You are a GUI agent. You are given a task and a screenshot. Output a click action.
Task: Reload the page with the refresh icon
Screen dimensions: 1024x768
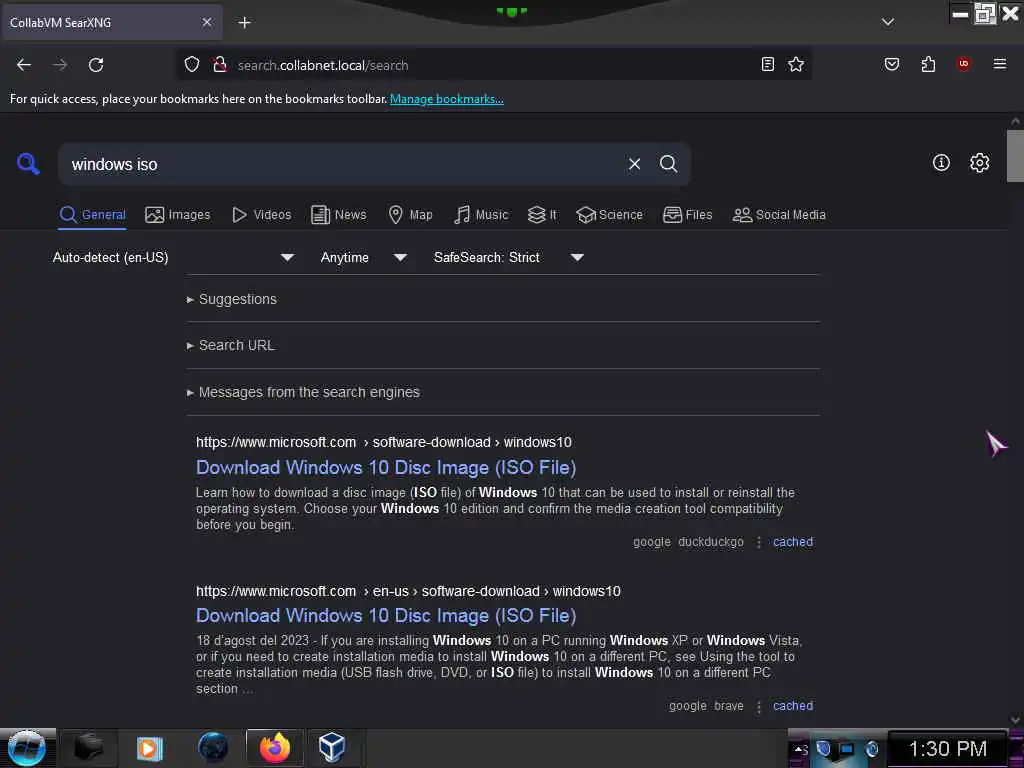coord(96,65)
